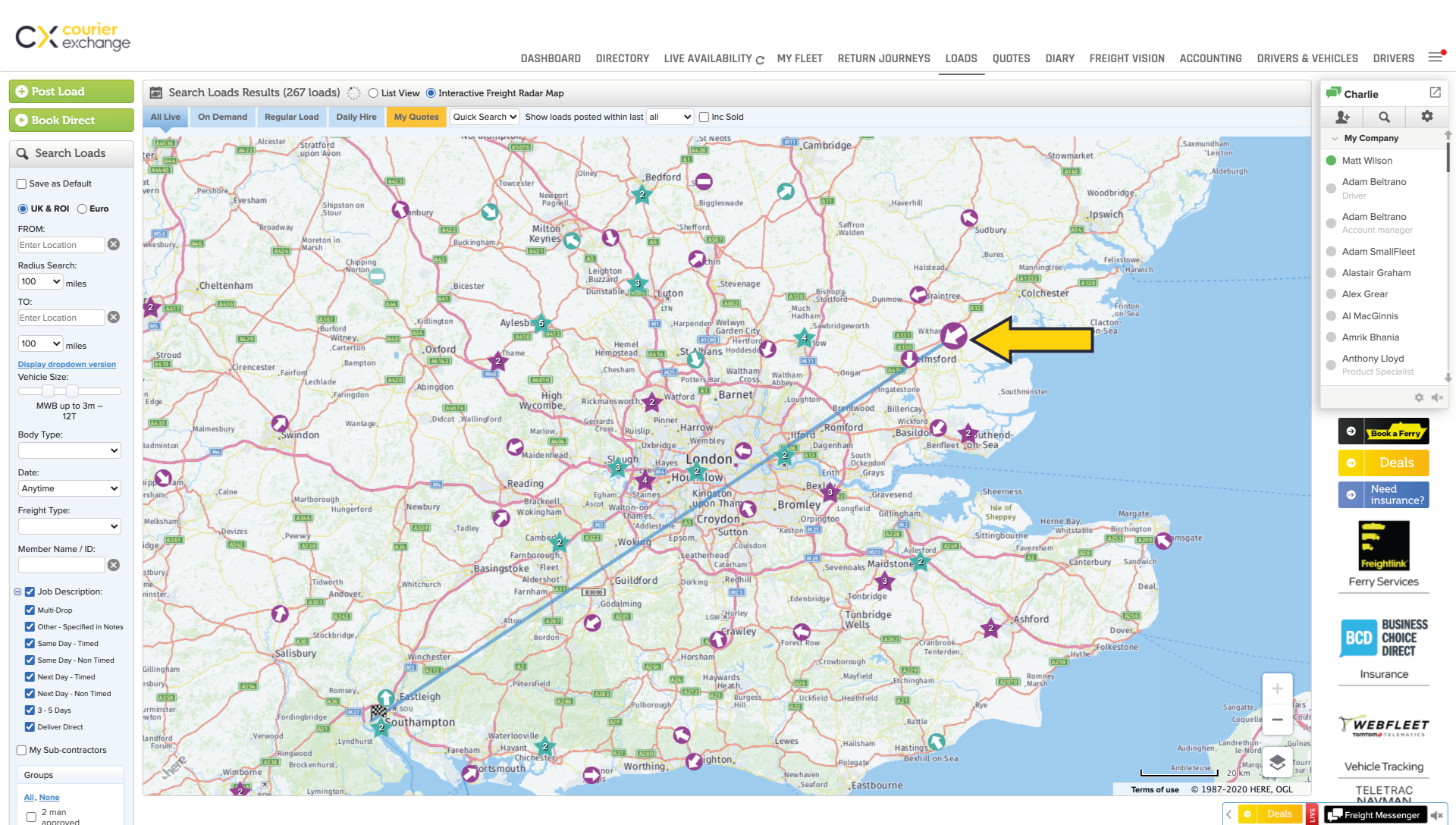Open the hamburger menu with notification dot
1456x825 pixels.
point(1435,57)
